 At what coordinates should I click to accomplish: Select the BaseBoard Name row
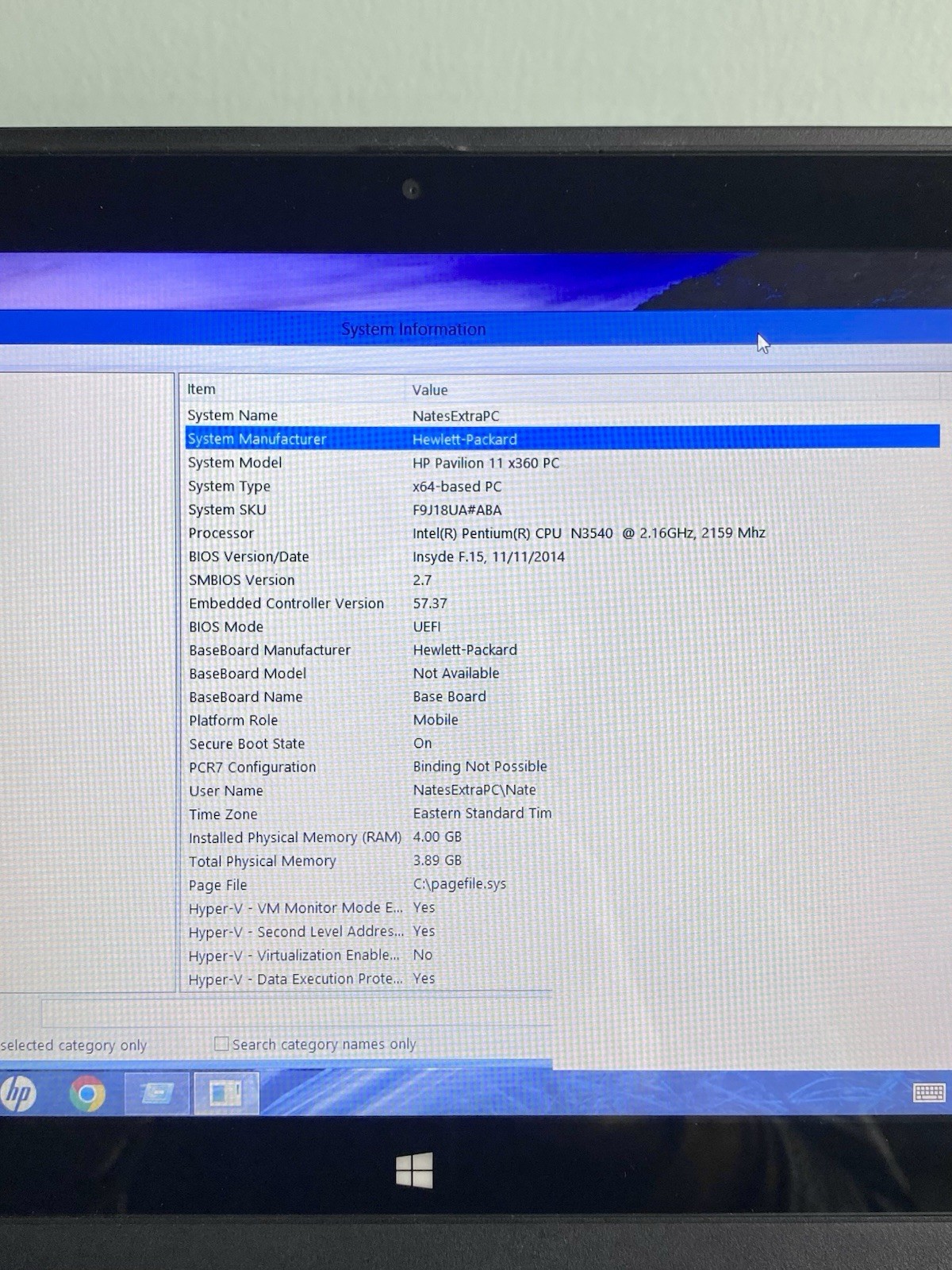(562, 696)
